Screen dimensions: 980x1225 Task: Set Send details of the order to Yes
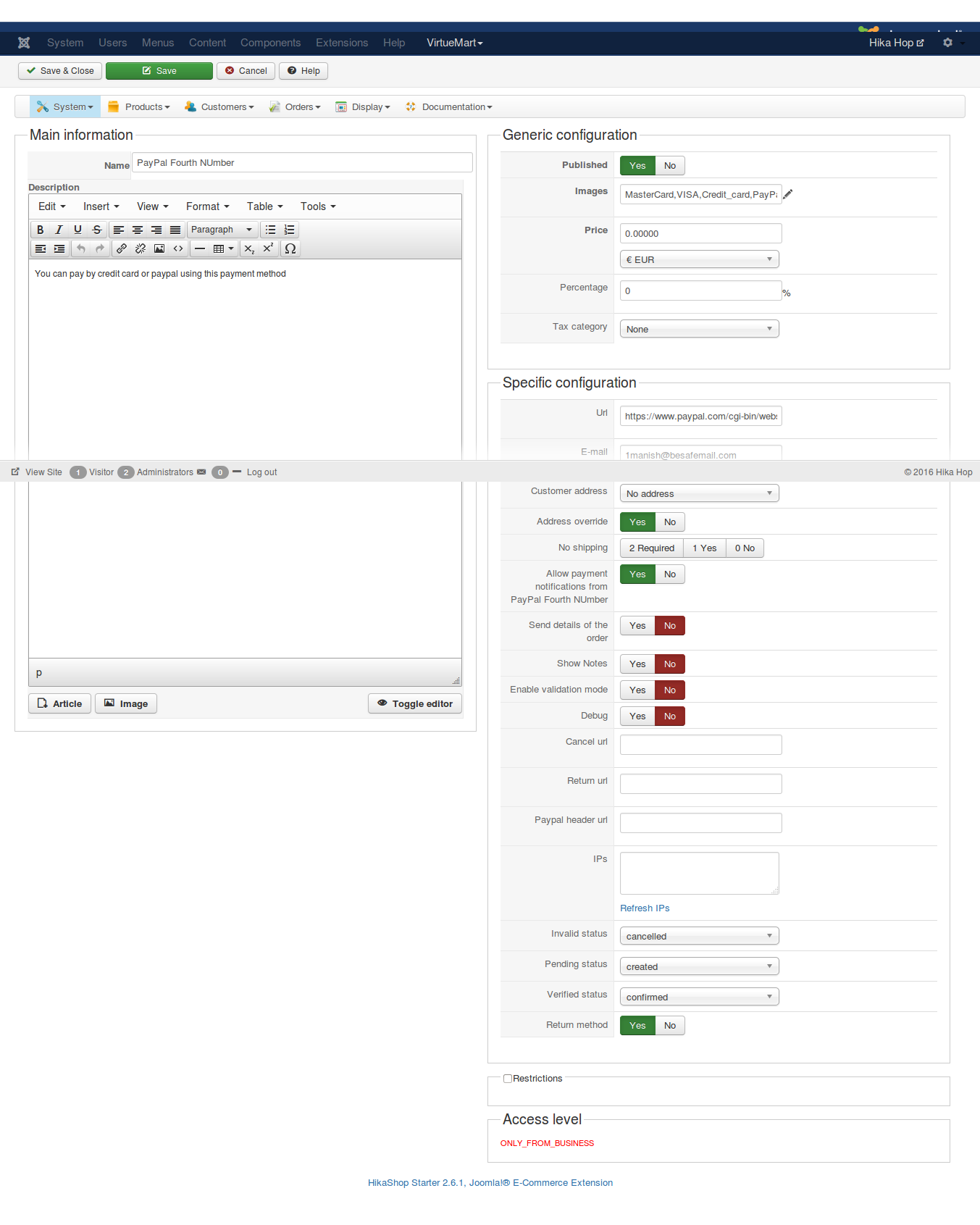[637, 626]
